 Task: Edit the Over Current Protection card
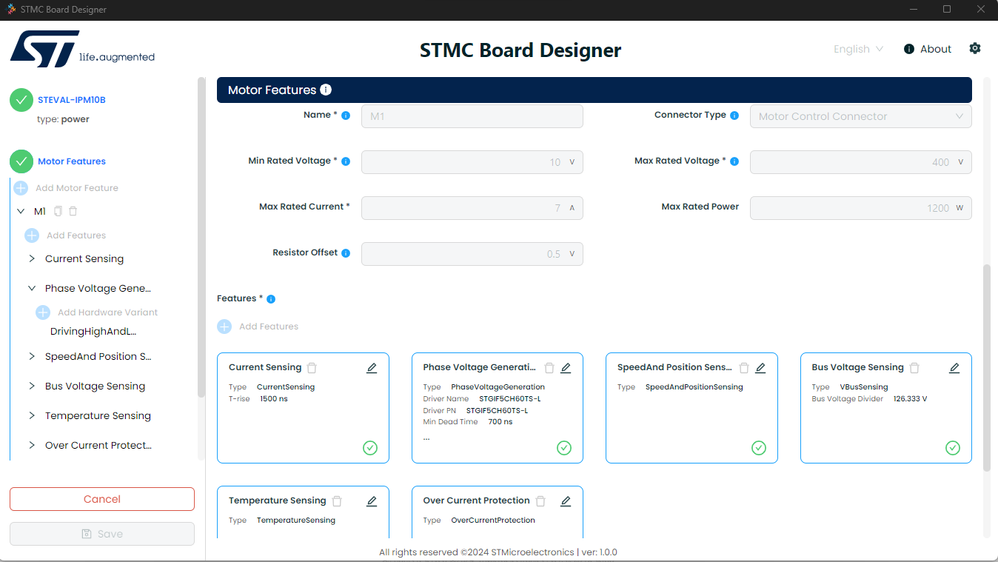(x=566, y=502)
